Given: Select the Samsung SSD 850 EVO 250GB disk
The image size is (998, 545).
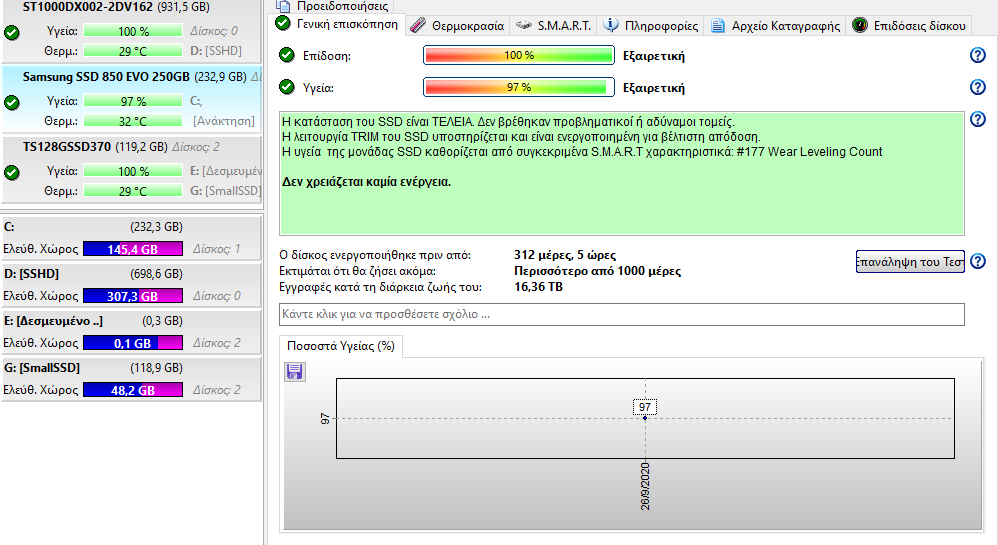Looking at the screenshot, I should 131,99.
